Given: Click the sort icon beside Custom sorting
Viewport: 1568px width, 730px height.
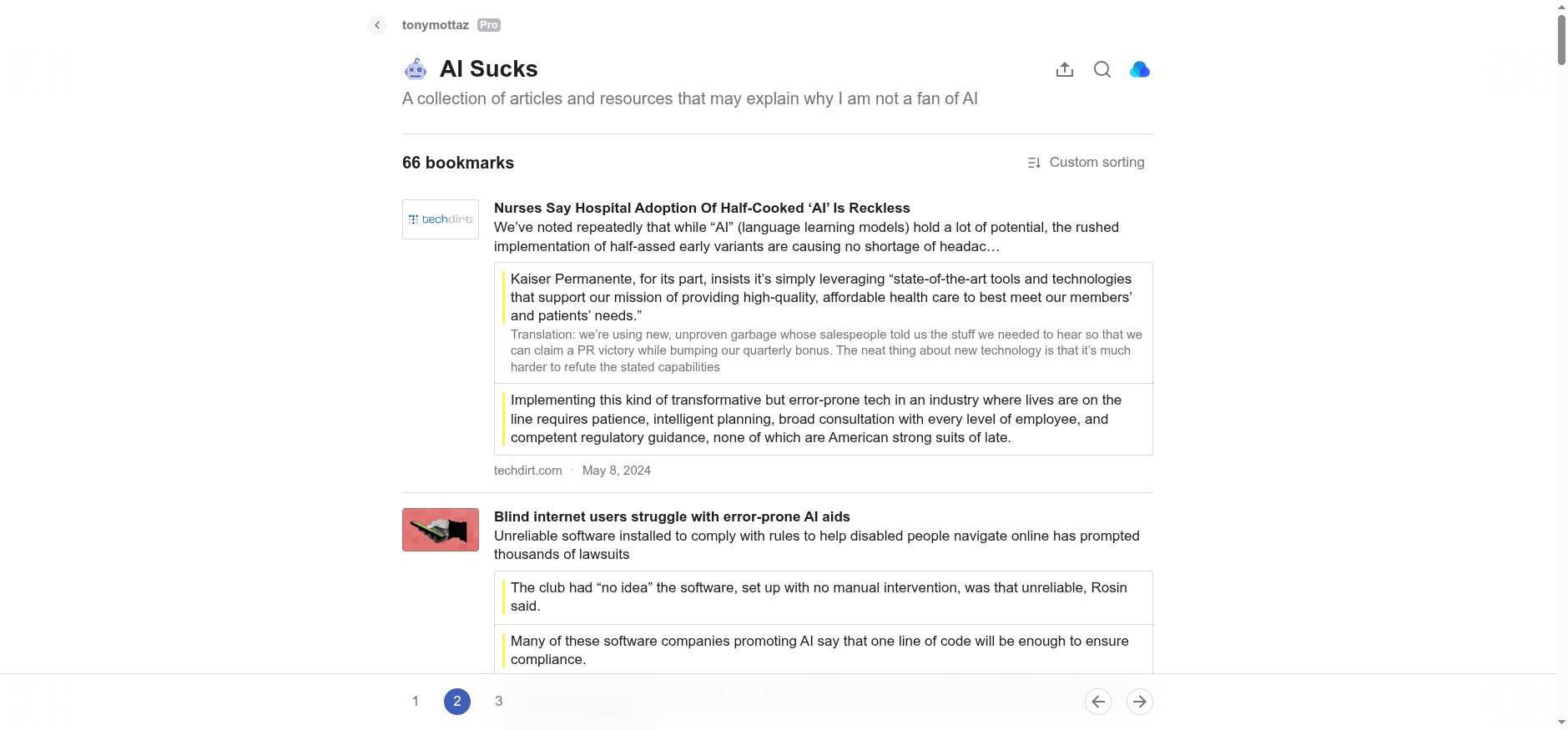Looking at the screenshot, I should click(1034, 163).
